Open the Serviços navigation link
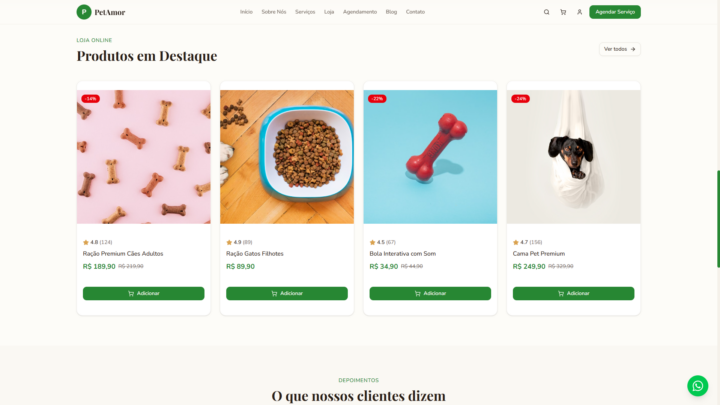 pos(305,12)
